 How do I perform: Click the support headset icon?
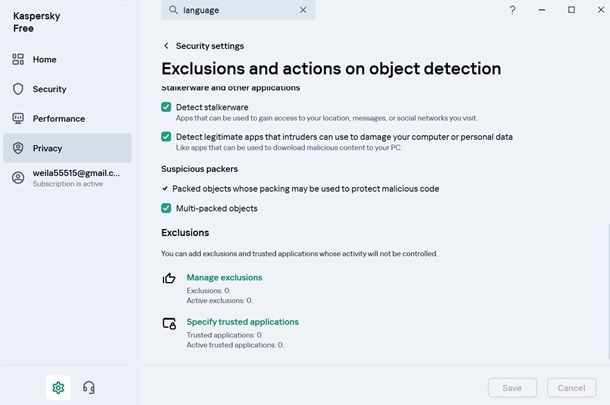89,387
